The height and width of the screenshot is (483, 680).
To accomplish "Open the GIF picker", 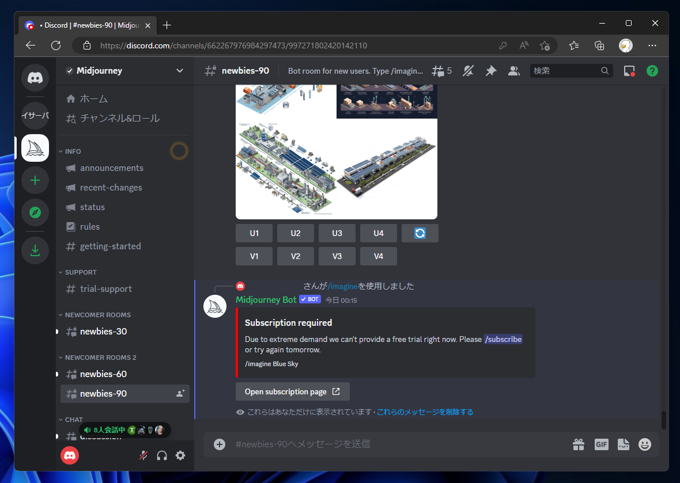I will [601, 444].
